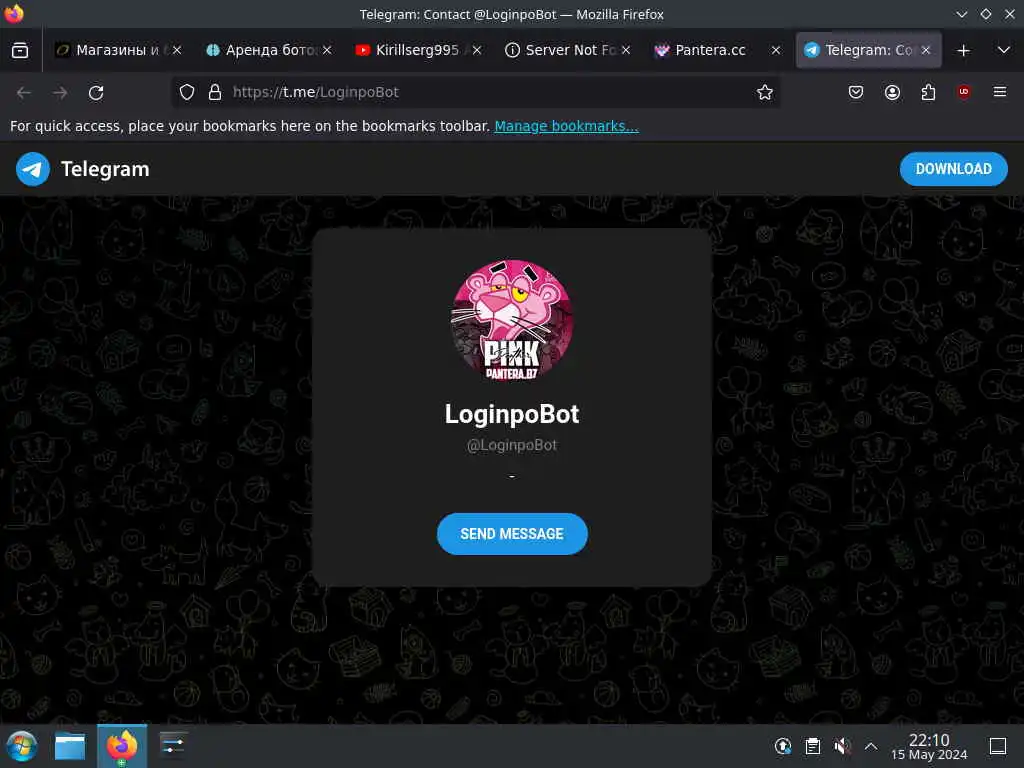Image resolution: width=1024 pixels, height=768 pixels.
Task: Open the clock showing 22:10
Action: (929, 746)
